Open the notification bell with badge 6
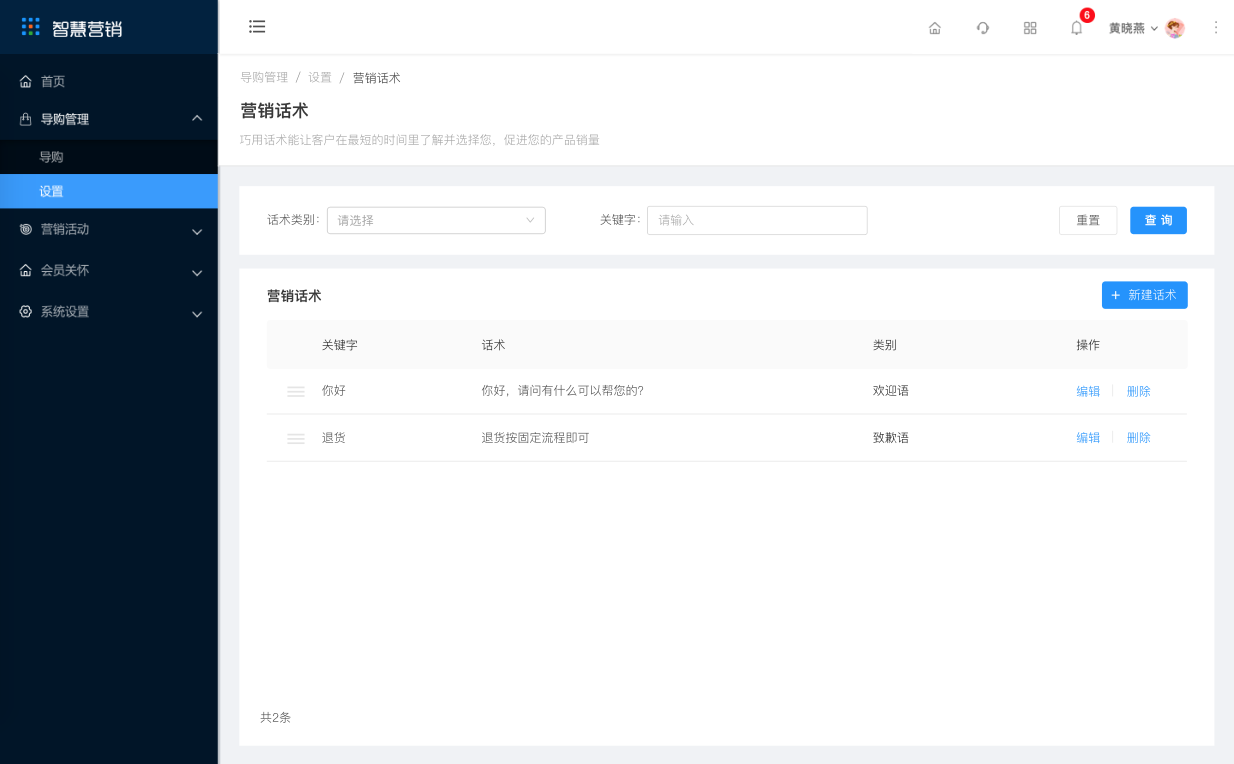The width and height of the screenshot is (1234, 764). click(1078, 26)
